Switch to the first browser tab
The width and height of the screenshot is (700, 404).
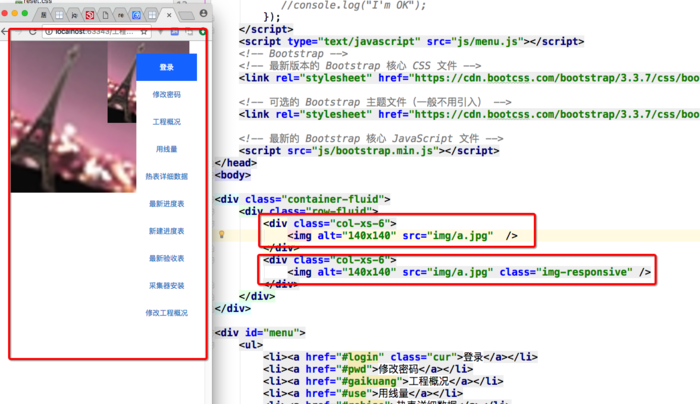pyautogui.click(x=43, y=15)
